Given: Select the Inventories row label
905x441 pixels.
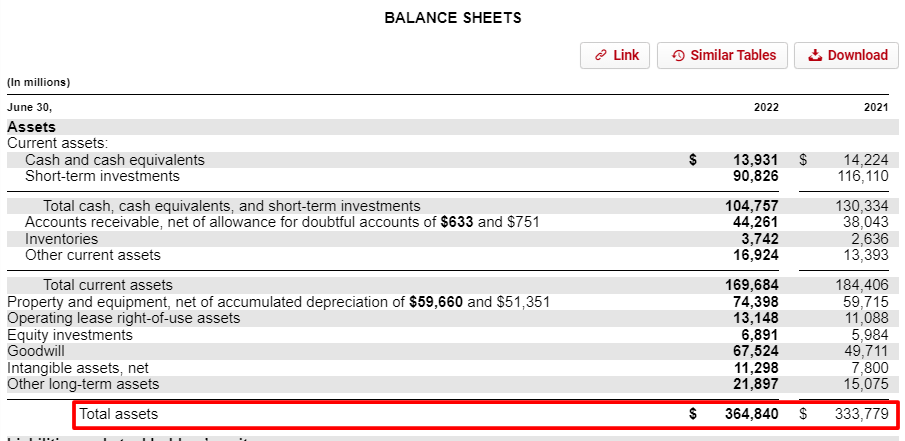Looking at the screenshot, I should point(62,239).
